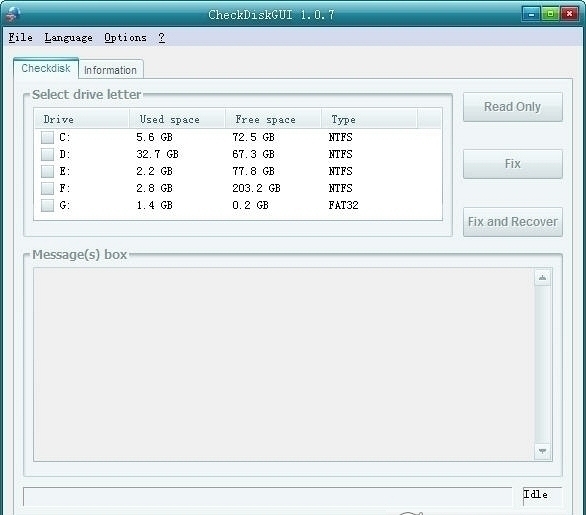The width and height of the screenshot is (586, 515).
Task: Open the File menu
Action: pos(21,37)
